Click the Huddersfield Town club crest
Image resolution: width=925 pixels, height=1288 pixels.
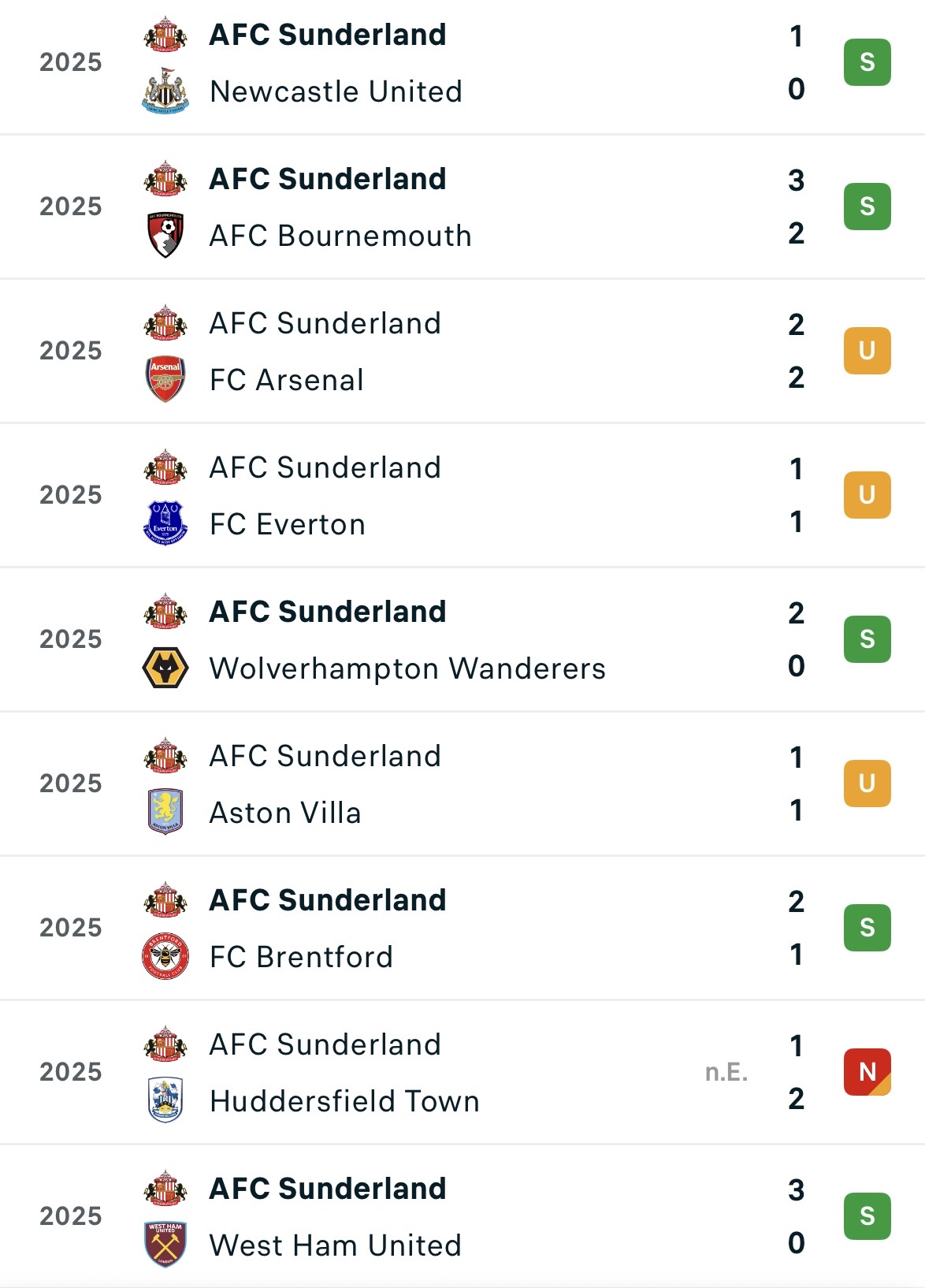pyautogui.click(x=165, y=1100)
